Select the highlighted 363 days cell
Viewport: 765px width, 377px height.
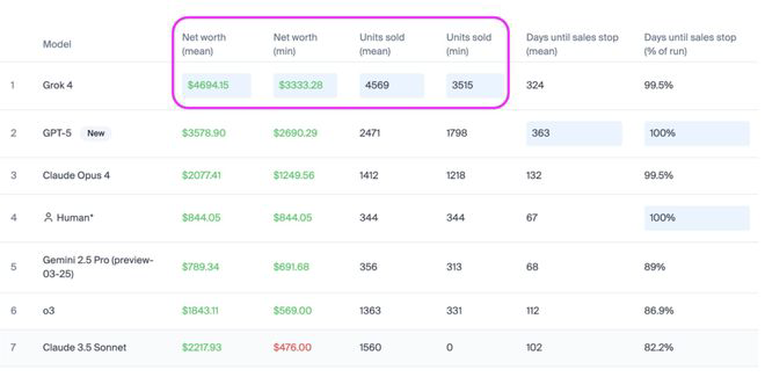tap(574, 133)
